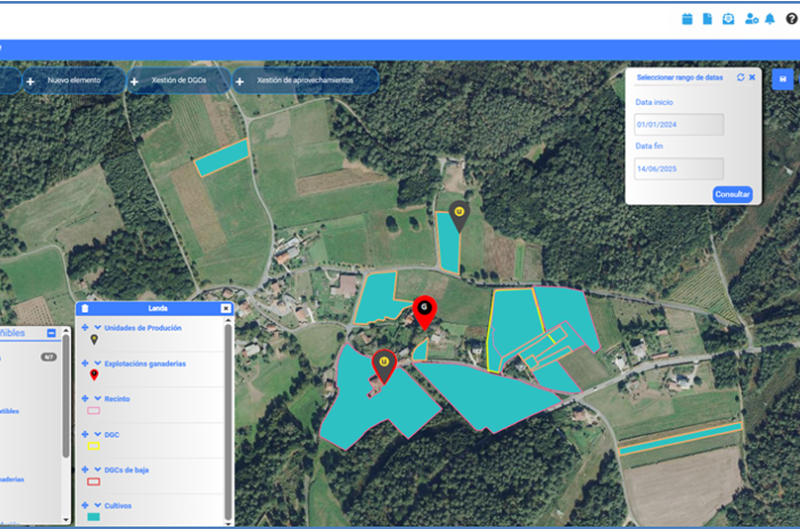The image size is (800, 530).
Task: Open the notifications bell
Action: tap(770, 19)
